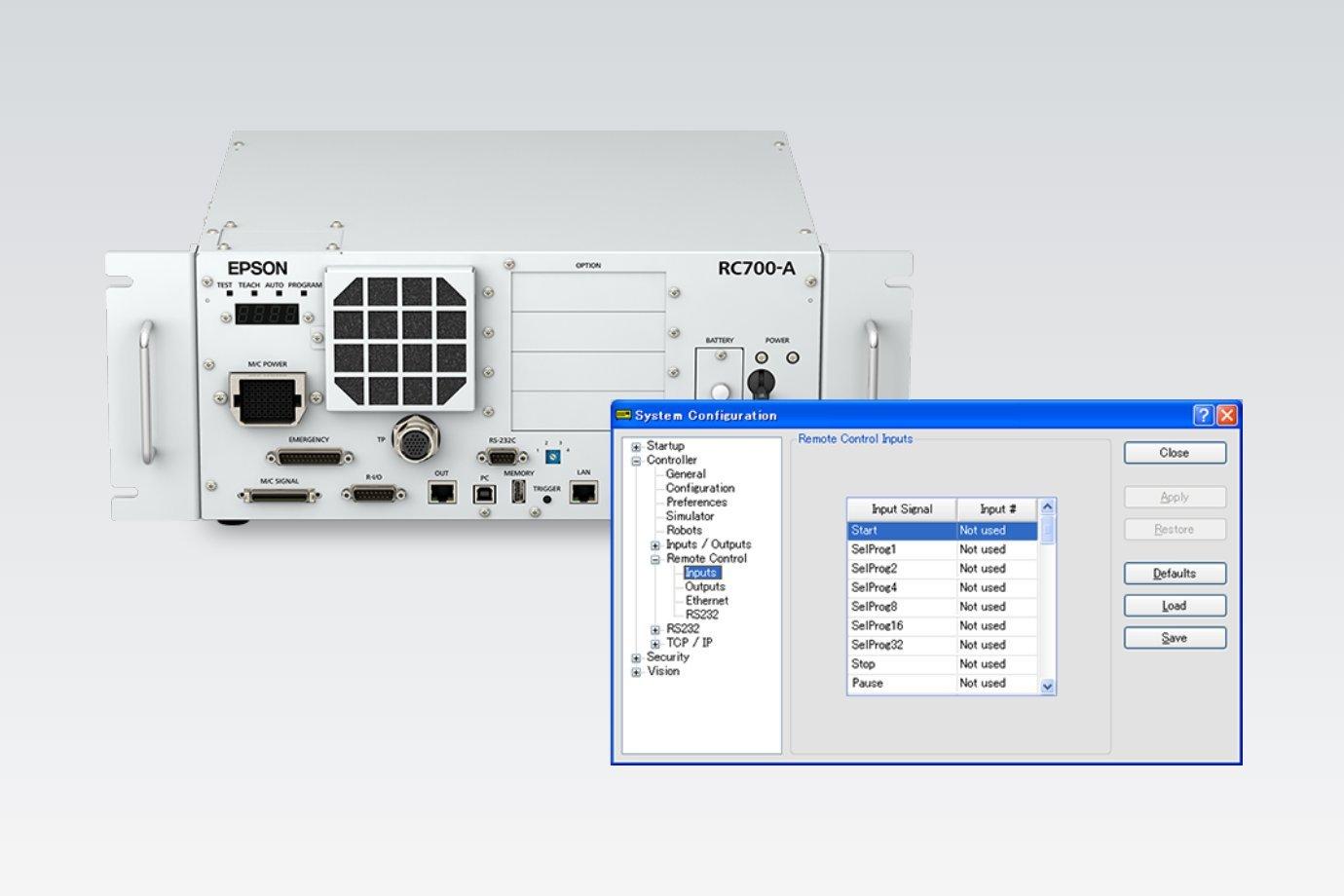
Task: Click the Input # column header
Action: coord(997,509)
